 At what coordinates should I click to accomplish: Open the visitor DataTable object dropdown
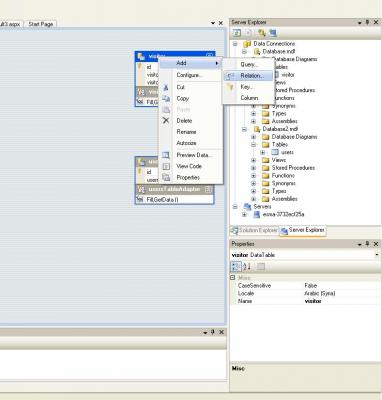pyautogui.click(x=377, y=255)
